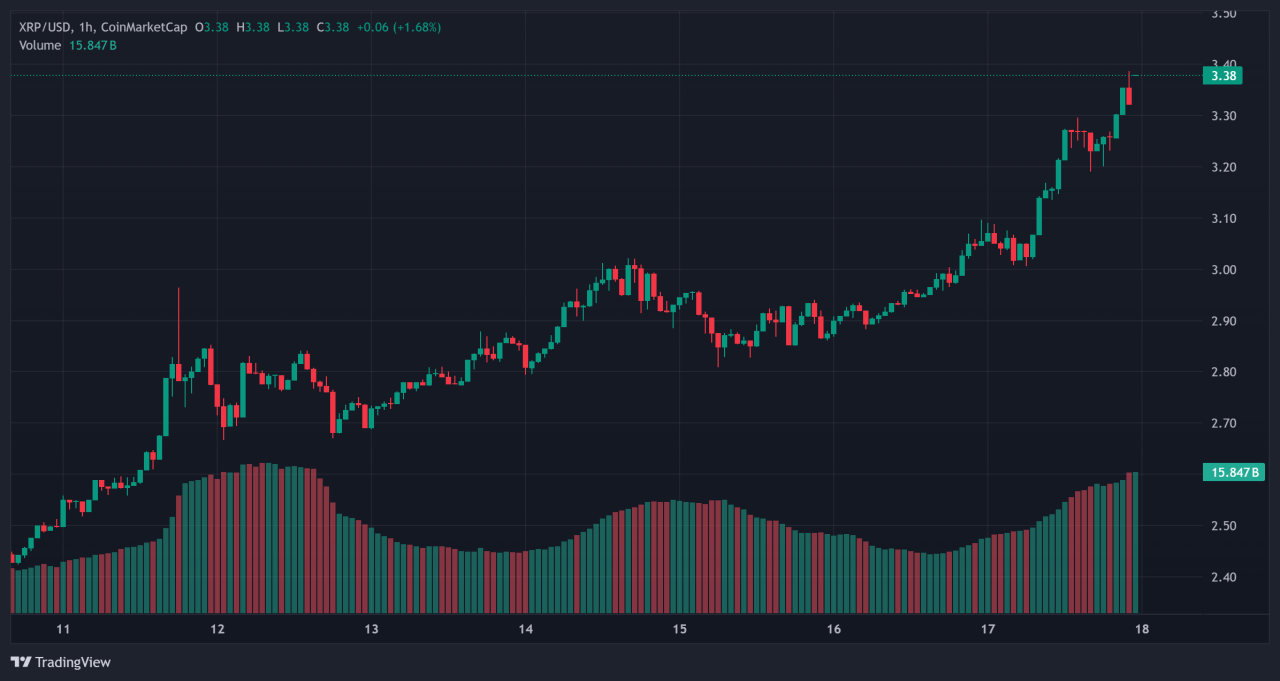Select the XRP/USD symbol title in legend
Image resolution: width=1280 pixels, height=681 pixels.
(45, 27)
